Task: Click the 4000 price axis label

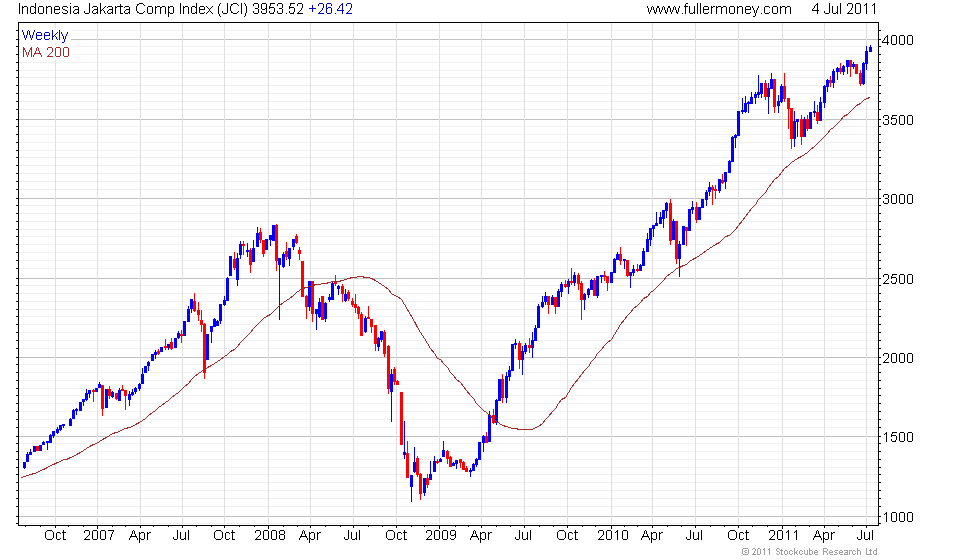Action: pyautogui.click(x=898, y=40)
